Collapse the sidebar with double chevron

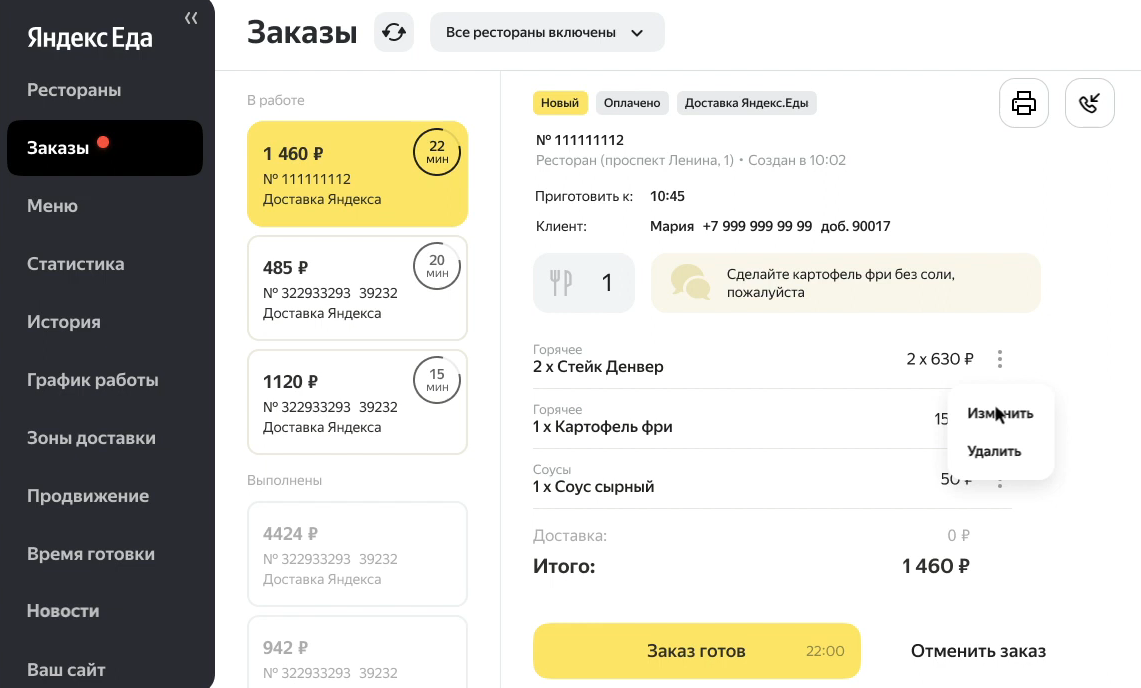pyautogui.click(x=191, y=18)
